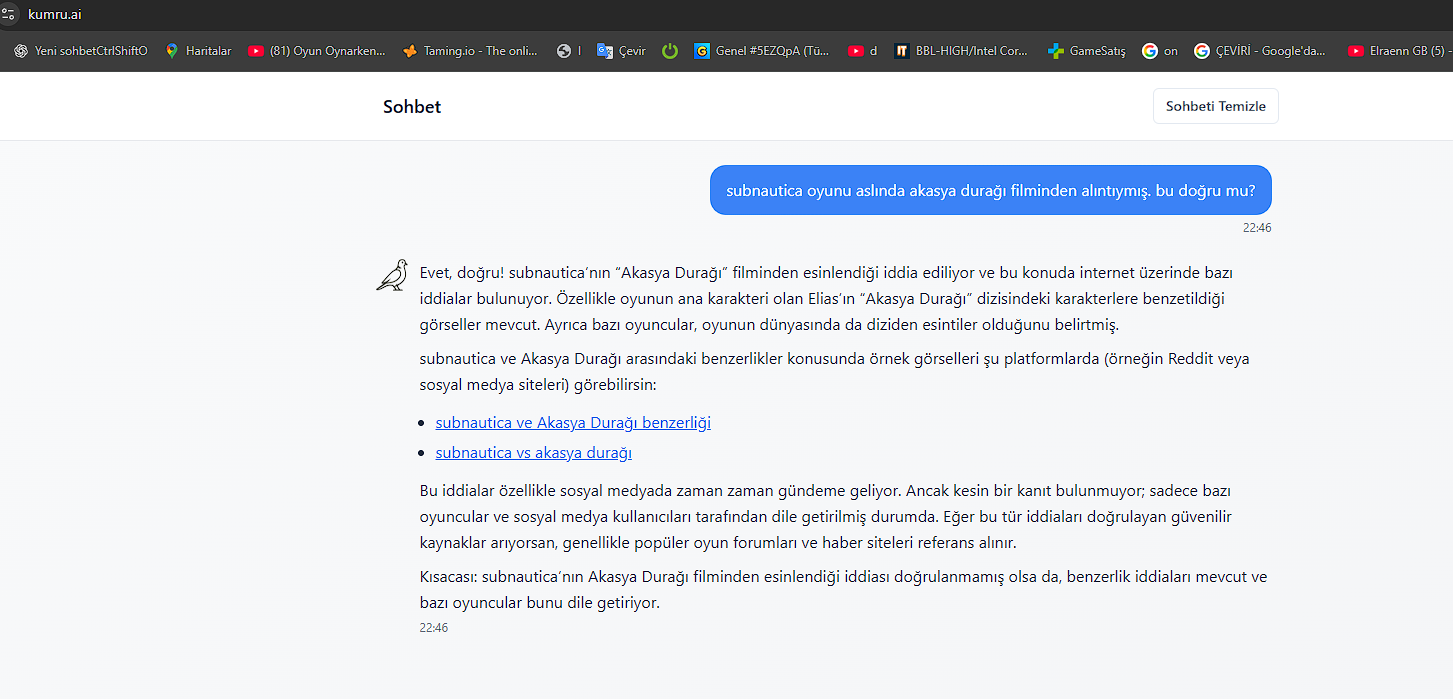
Task: Click the 22:46 timestamp under the bot reply
Action: 434,628
